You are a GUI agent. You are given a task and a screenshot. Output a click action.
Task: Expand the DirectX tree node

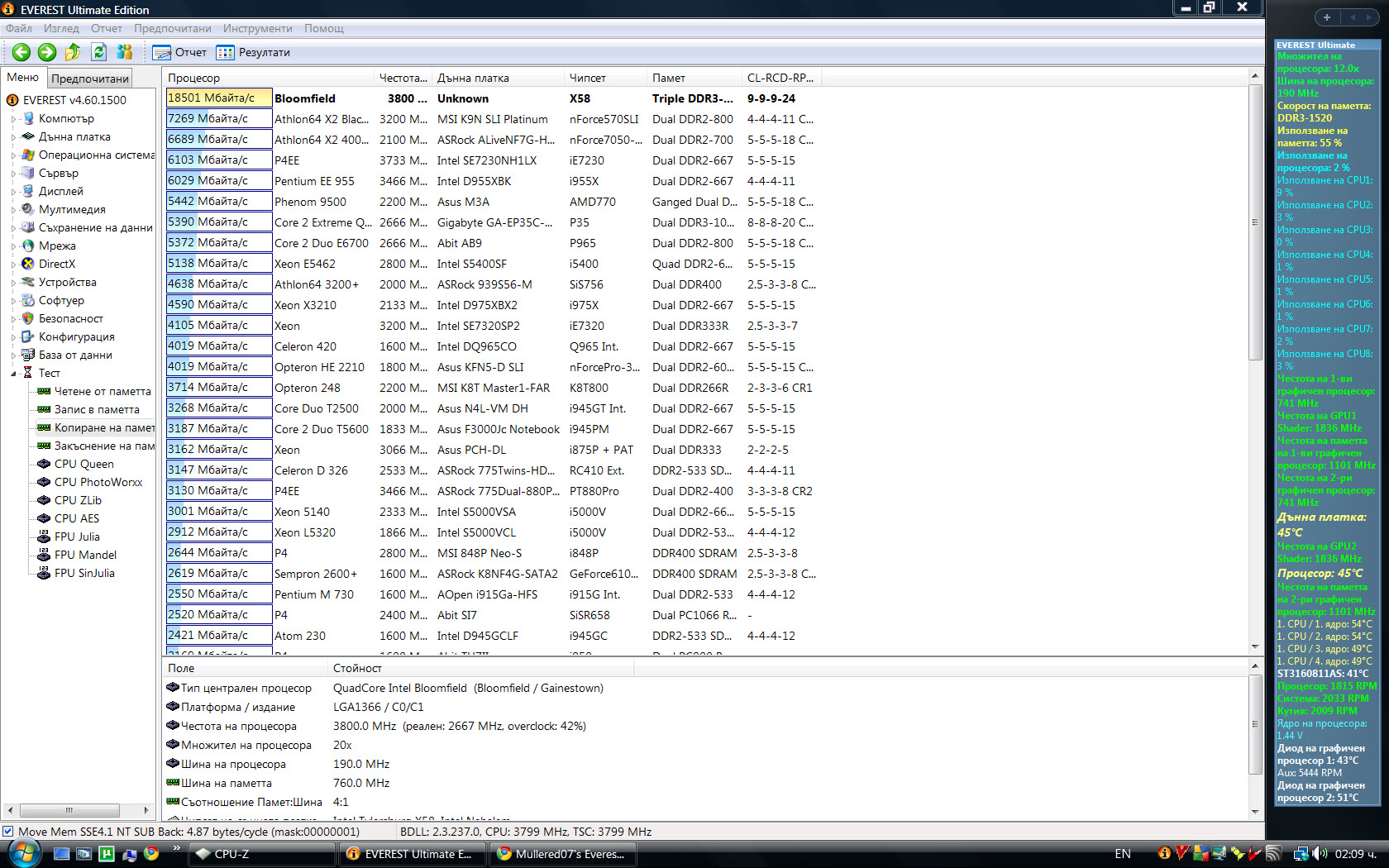coord(14,265)
